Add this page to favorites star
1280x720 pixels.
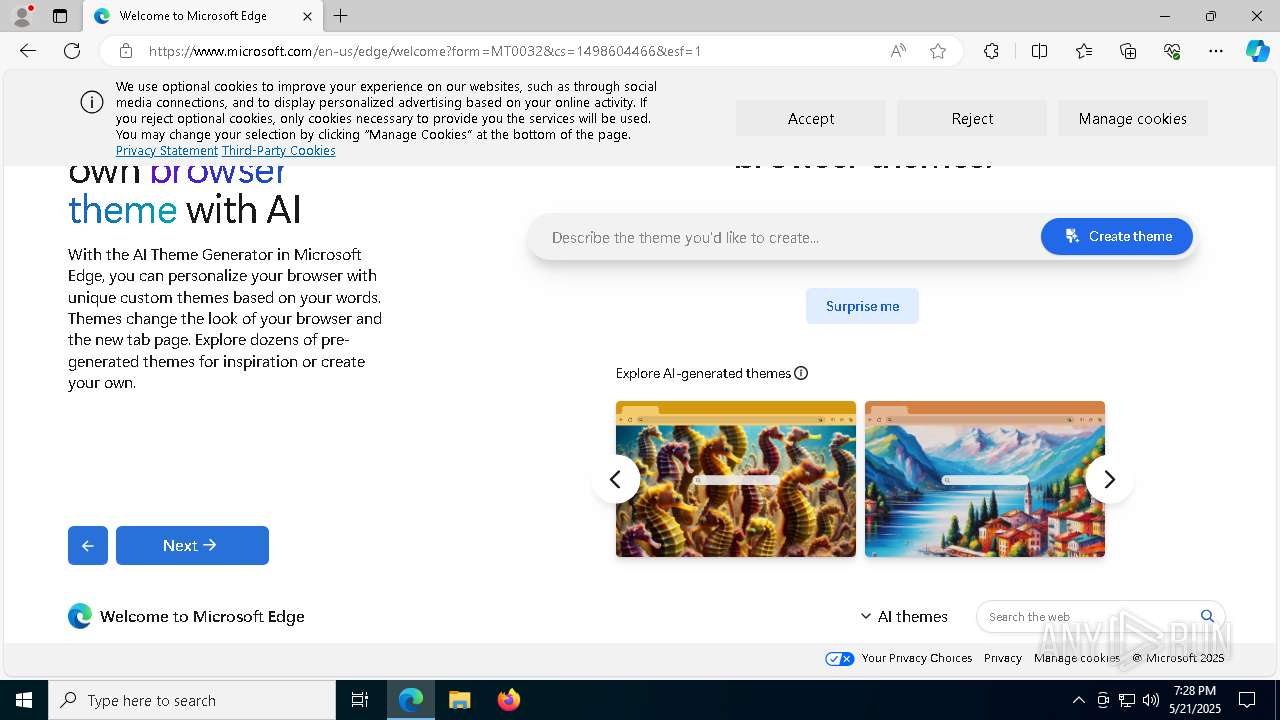coord(938,51)
